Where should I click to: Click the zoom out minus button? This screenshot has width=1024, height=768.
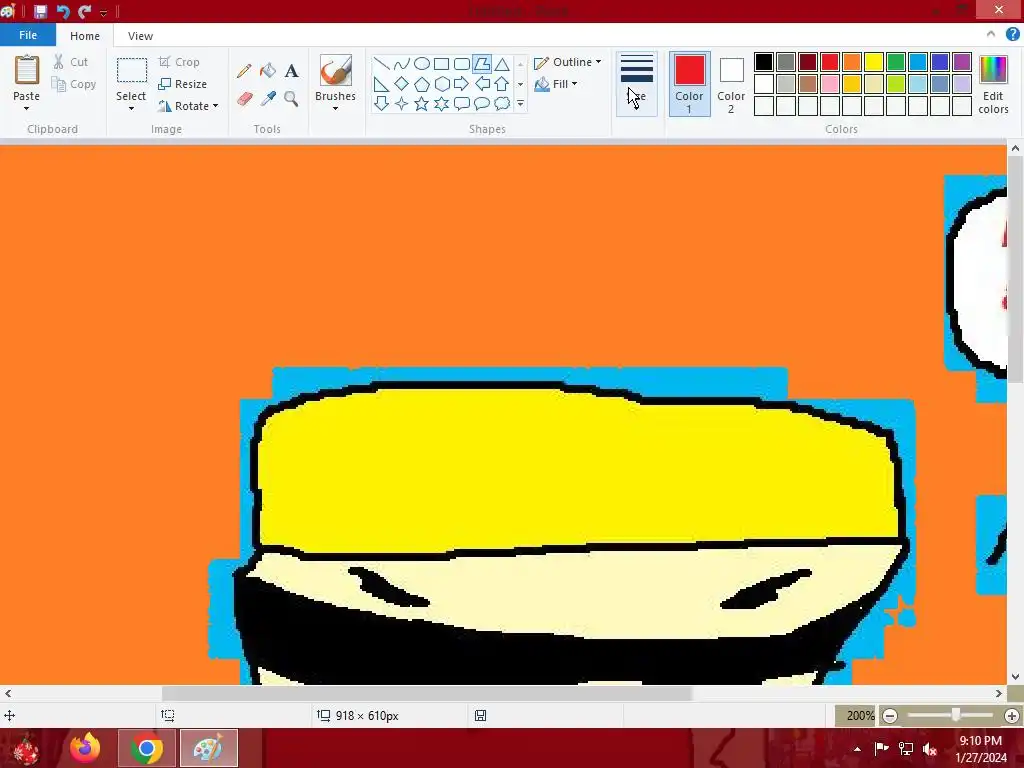click(x=889, y=716)
